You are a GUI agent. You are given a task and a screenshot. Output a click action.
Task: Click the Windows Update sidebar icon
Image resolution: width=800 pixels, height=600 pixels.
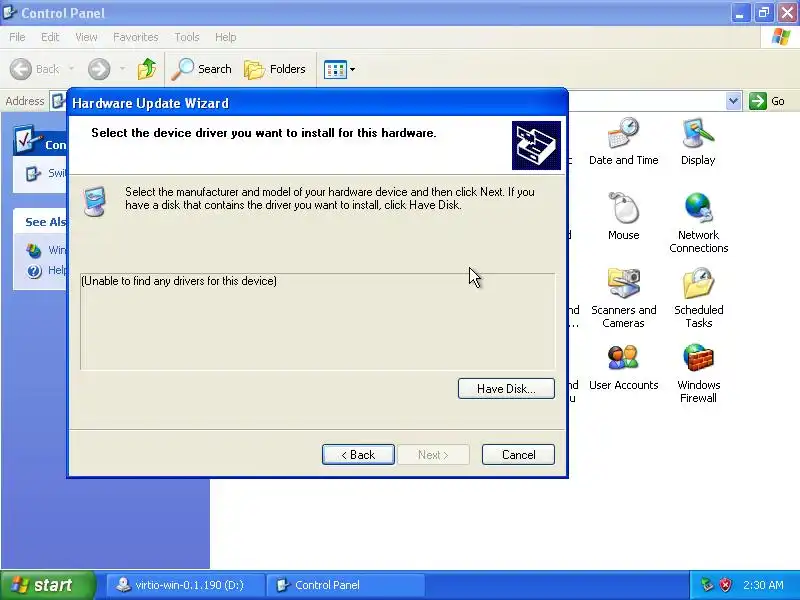34,250
